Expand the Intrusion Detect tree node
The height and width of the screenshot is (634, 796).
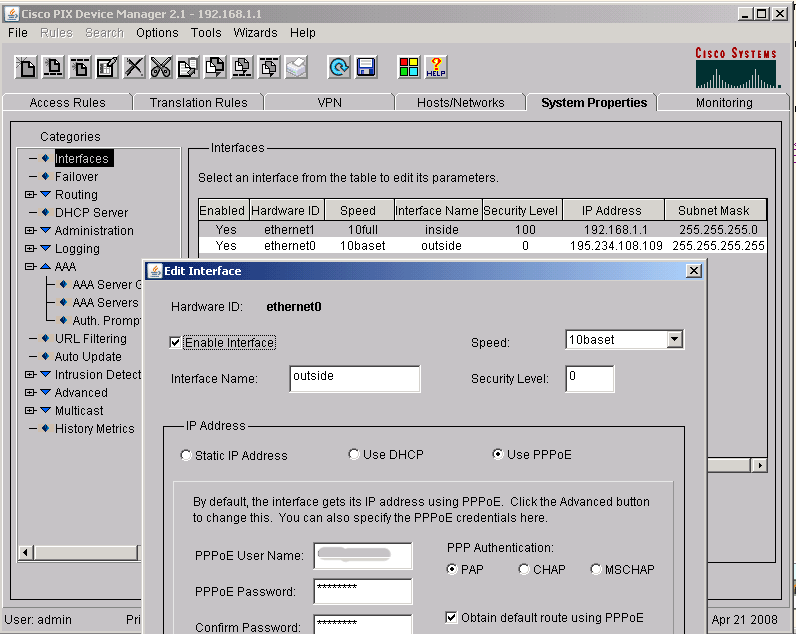point(29,375)
